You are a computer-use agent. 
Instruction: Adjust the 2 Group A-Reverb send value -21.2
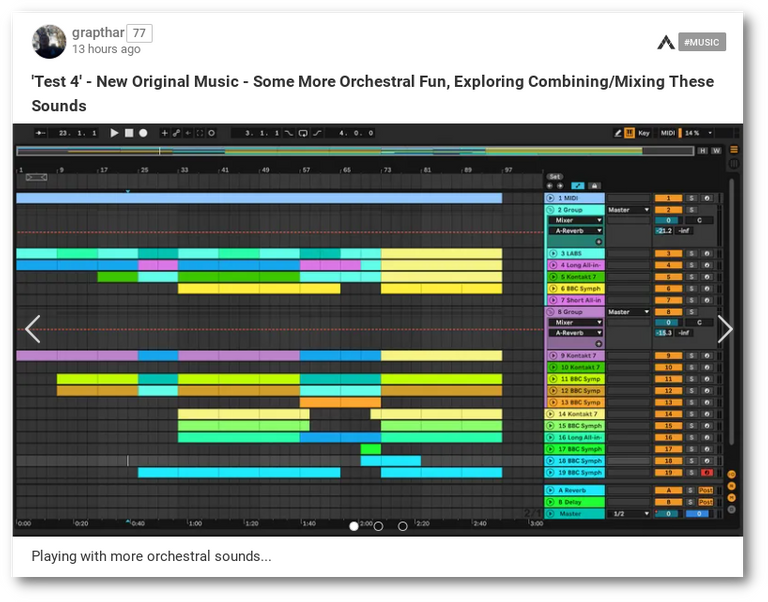tap(664, 231)
